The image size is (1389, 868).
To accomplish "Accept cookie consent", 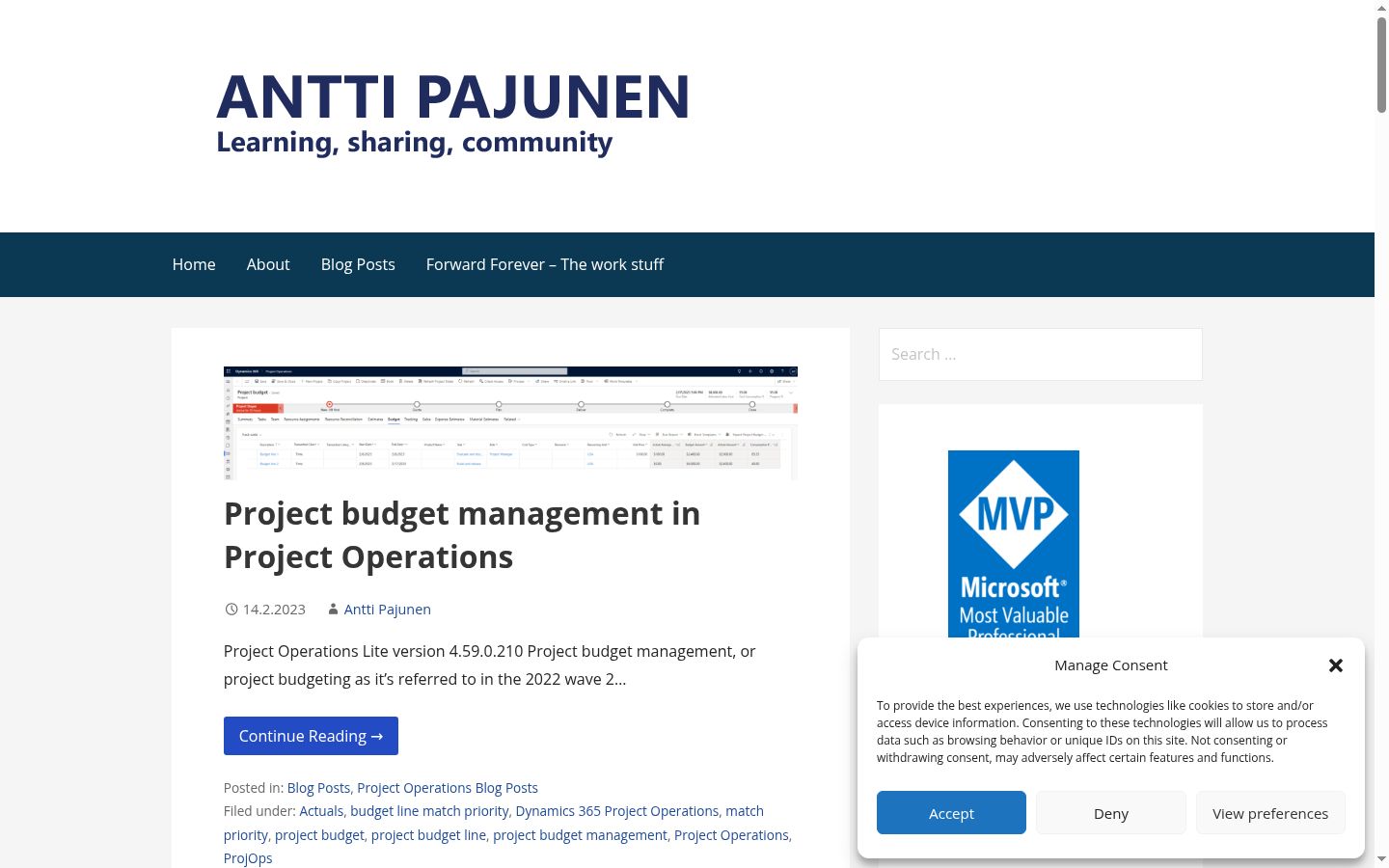I will [951, 813].
